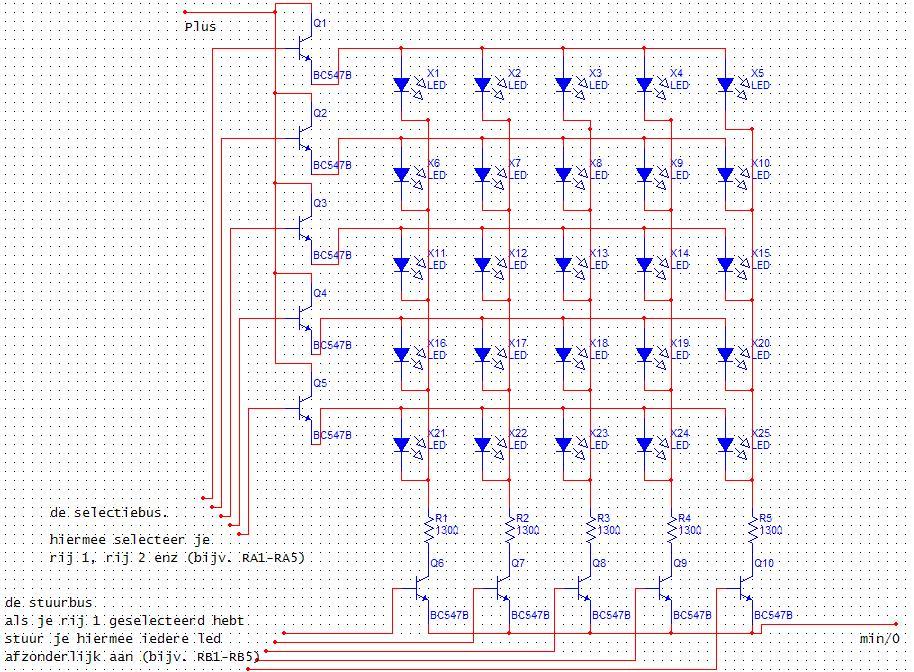
Task: Click the BC547B label under Q1
Action: coord(332,75)
